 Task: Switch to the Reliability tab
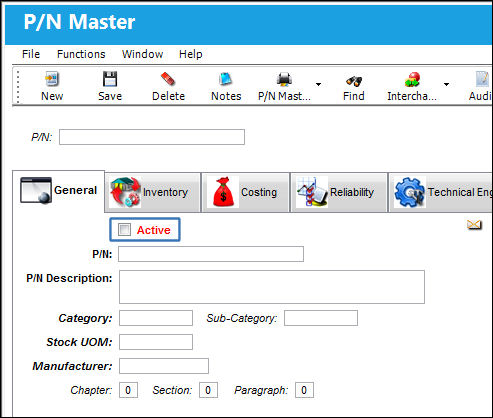point(339,192)
